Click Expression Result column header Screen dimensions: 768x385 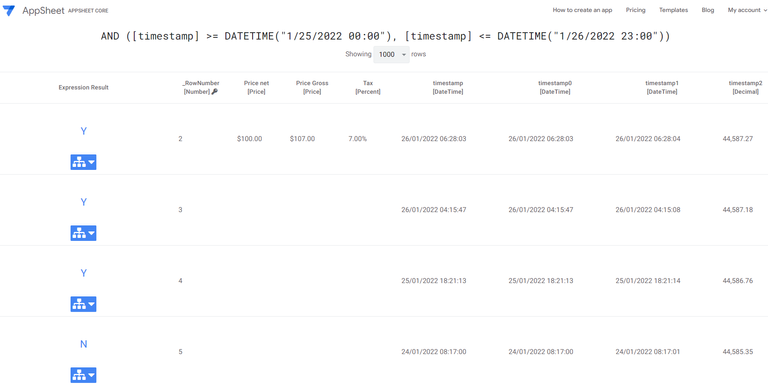[x=84, y=88]
